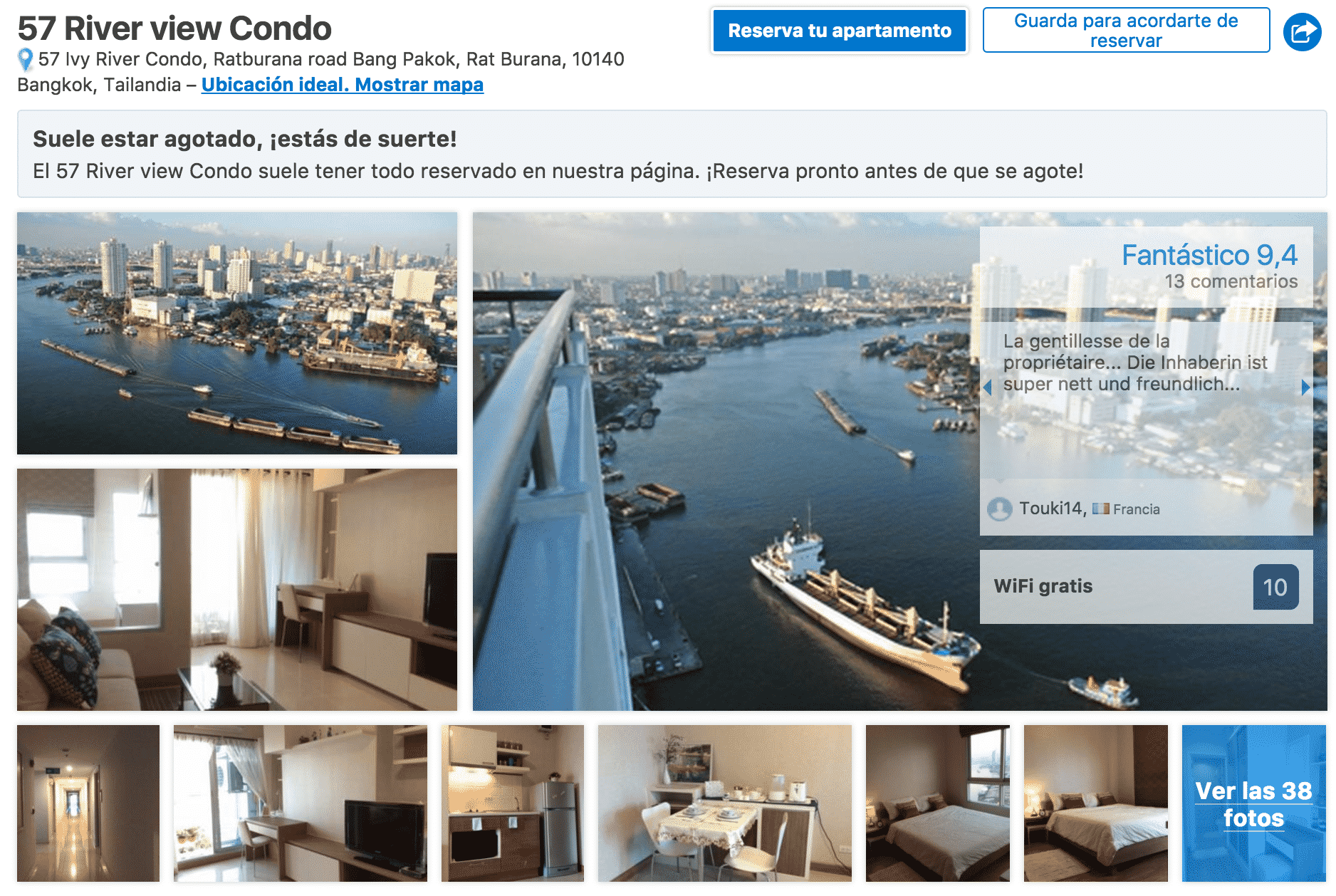Viewport: 1336px width, 896px height.
Task: Open the hallway corridor thumbnail
Action: tap(88, 803)
